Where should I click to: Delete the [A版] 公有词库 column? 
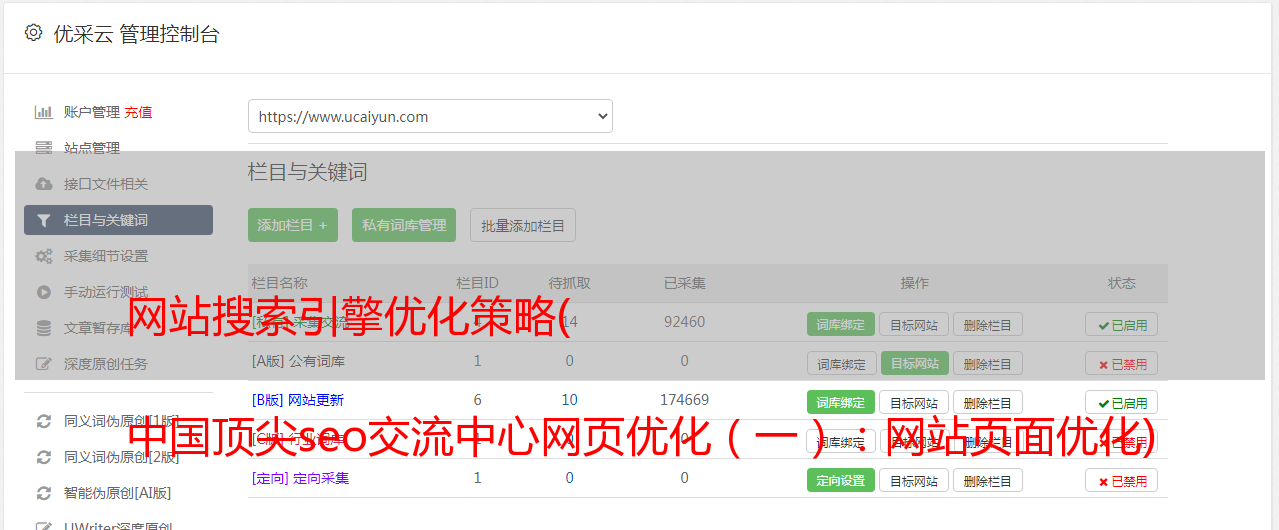(x=987, y=363)
